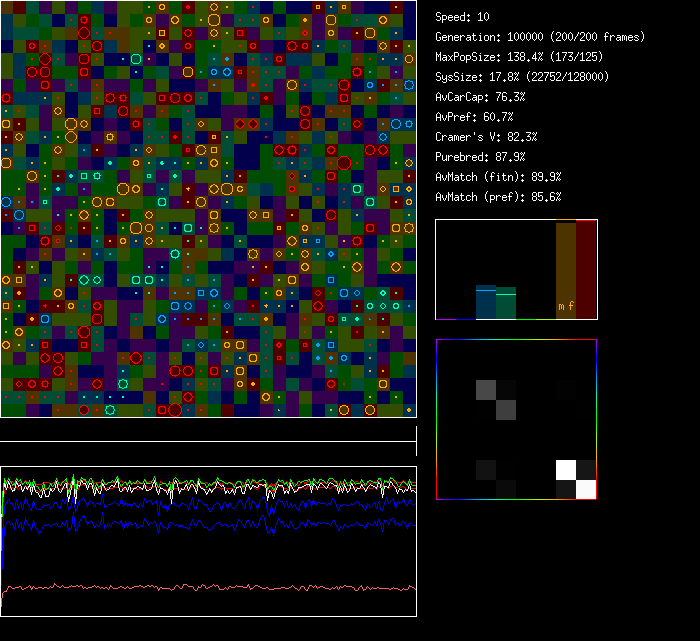Click the bottom-right white cell in the matrix

tap(586, 489)
